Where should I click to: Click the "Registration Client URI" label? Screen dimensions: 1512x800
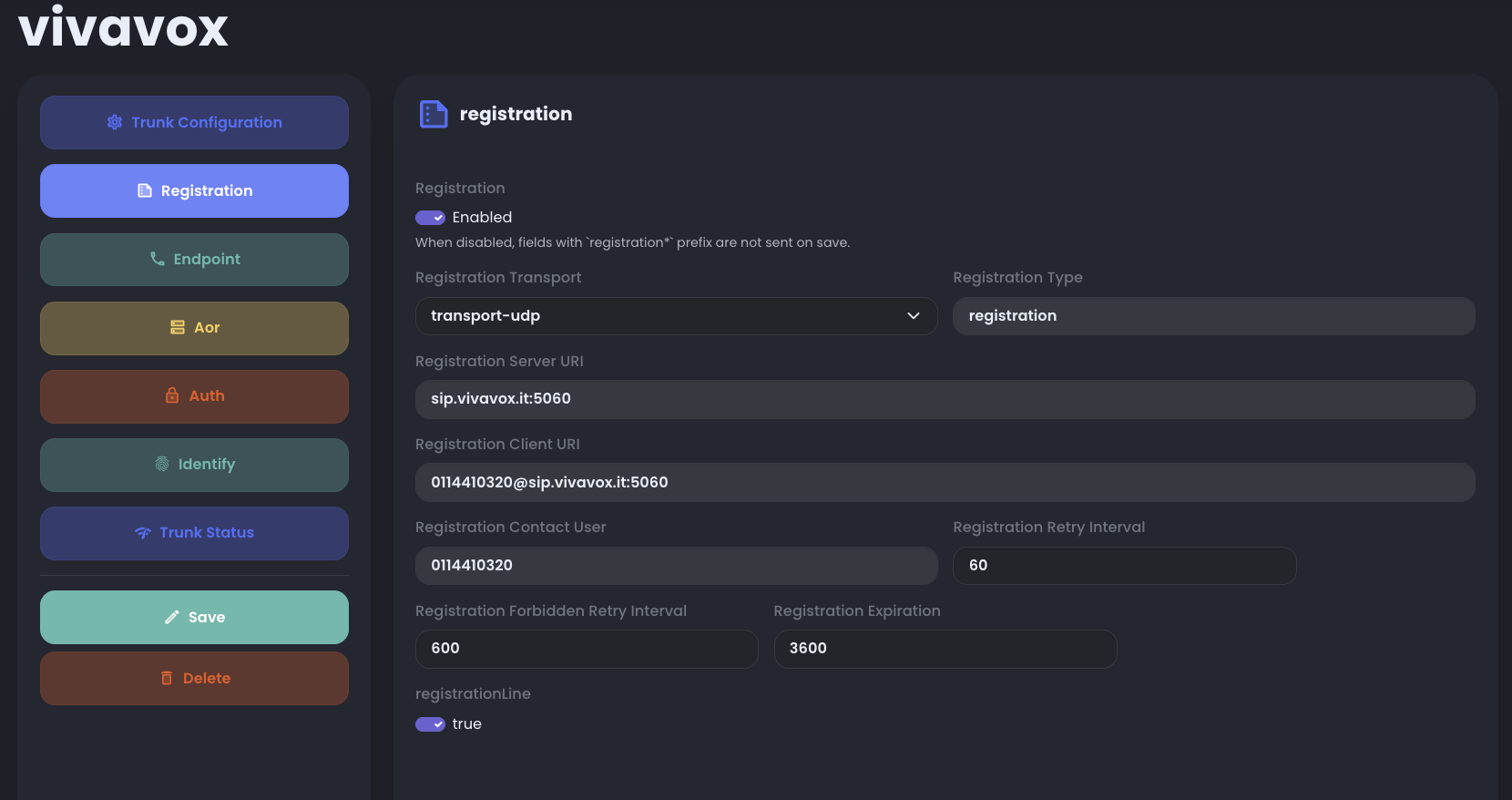point(497,444)
